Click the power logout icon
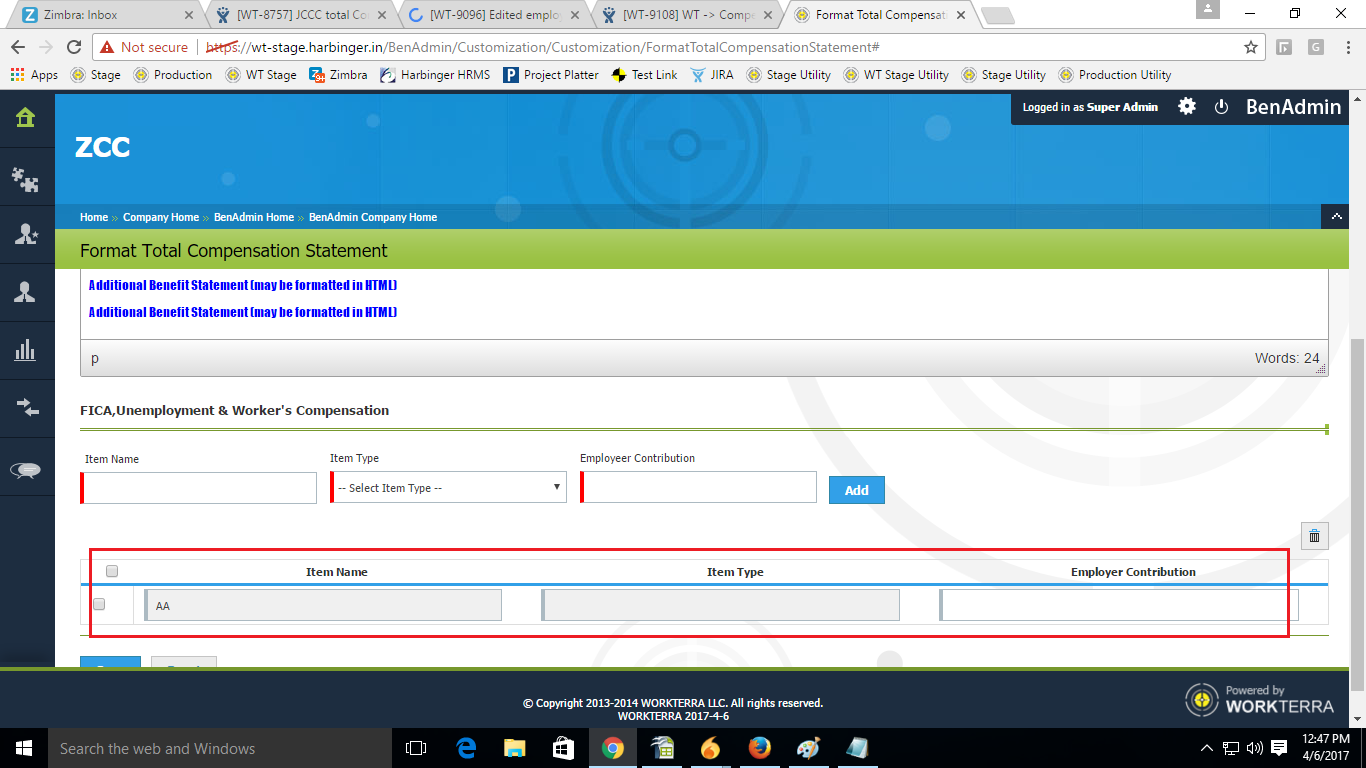The height and width of the screenshot is (768, 1366). [1221, 107]
